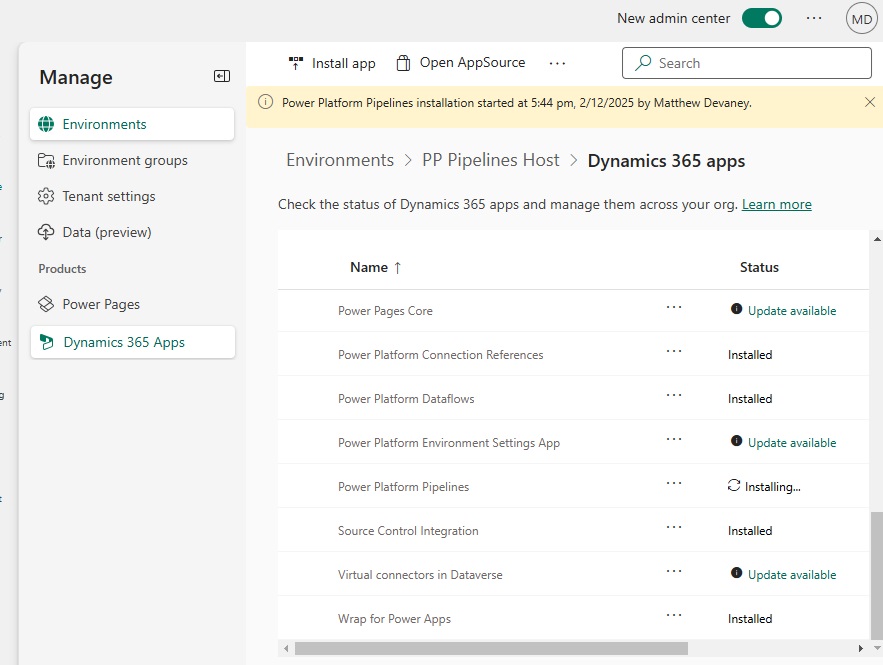Screen dimensions: 883x665
Task: Open the Learn more link
Action: coord(777,204)
